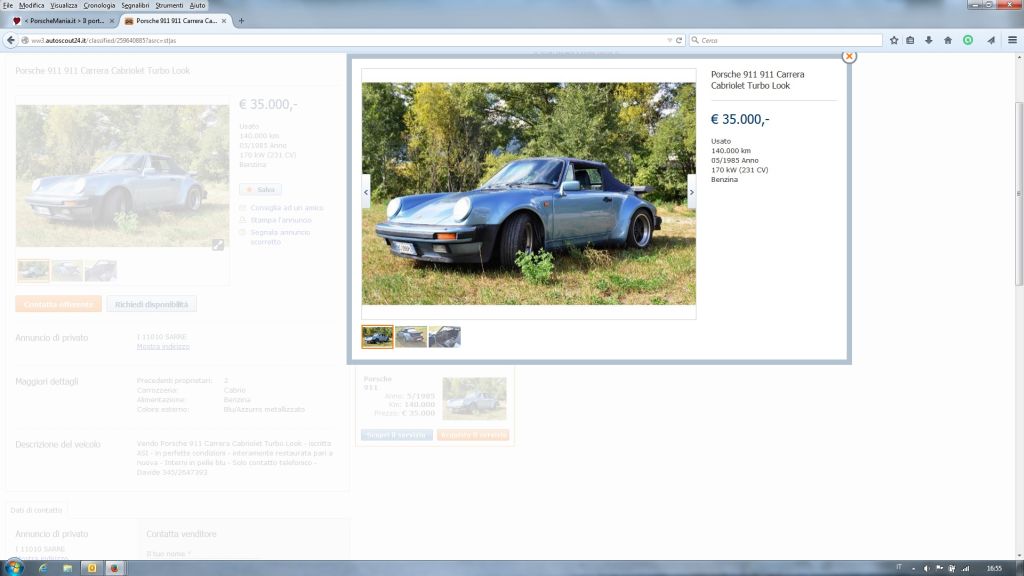Open the Modifica menu
This screenshot has width=1024, height=576.
[31, 5]
